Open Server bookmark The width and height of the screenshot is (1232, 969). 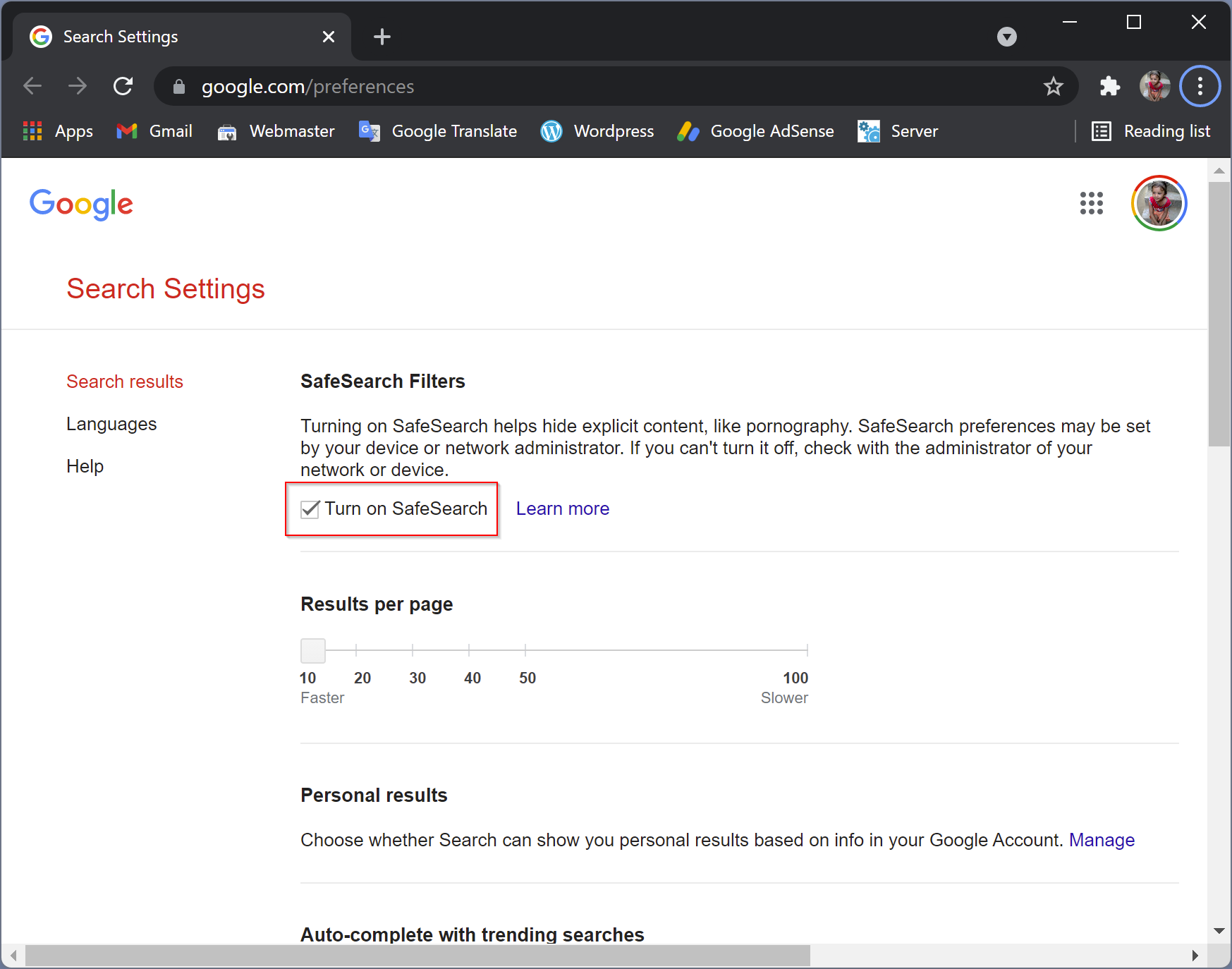click(x=898, y=131)
